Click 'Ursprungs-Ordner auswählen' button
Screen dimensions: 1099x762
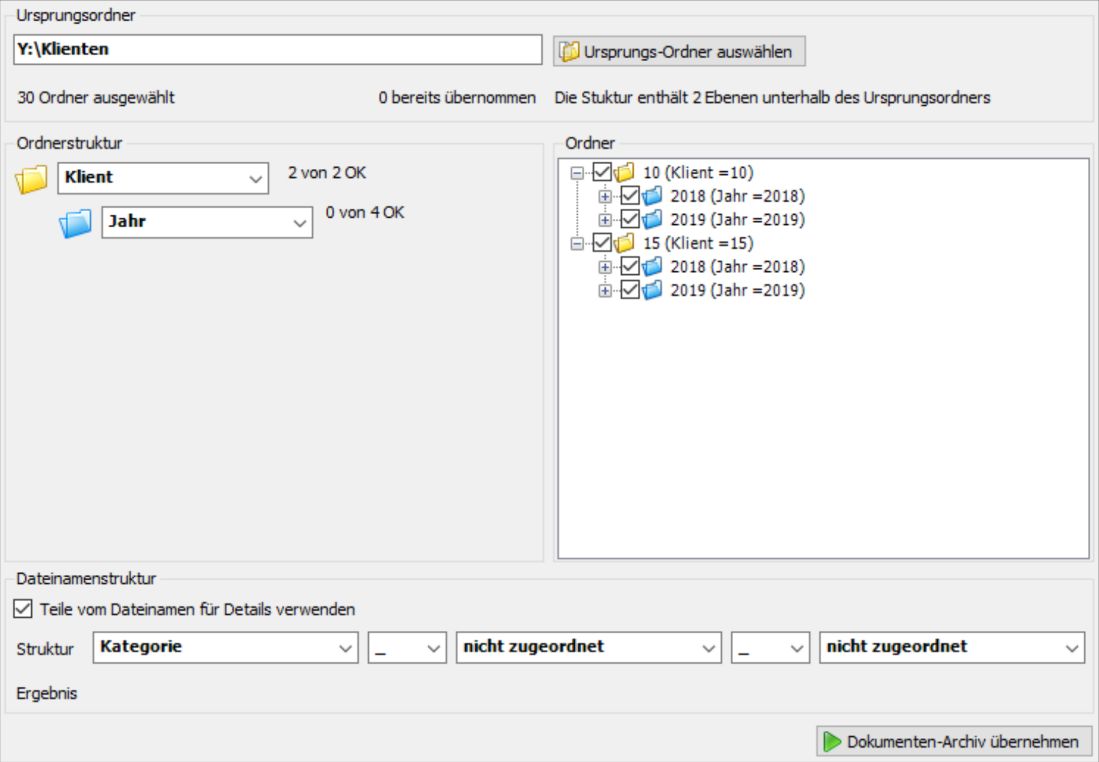(x=679, y=51)
